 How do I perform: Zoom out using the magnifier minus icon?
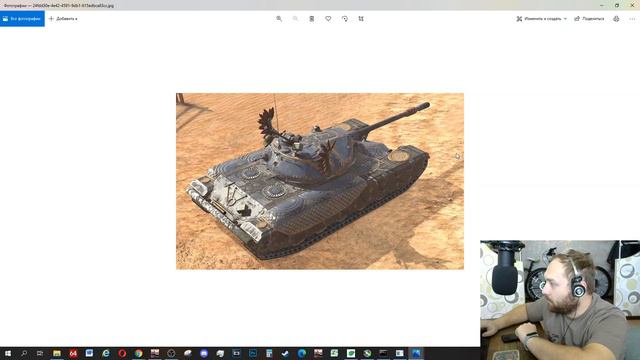pyautogui.click(x=296, y=19)
